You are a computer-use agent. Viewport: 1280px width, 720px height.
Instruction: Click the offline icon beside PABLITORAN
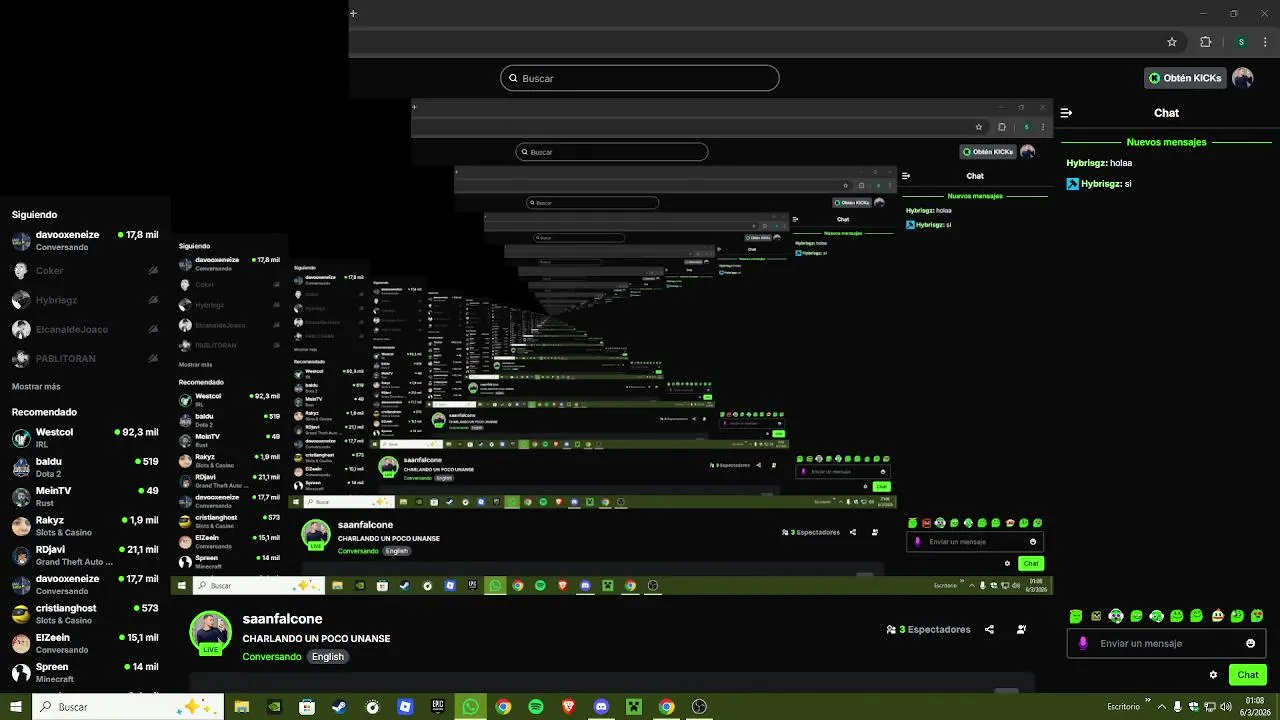coord(153,358)
